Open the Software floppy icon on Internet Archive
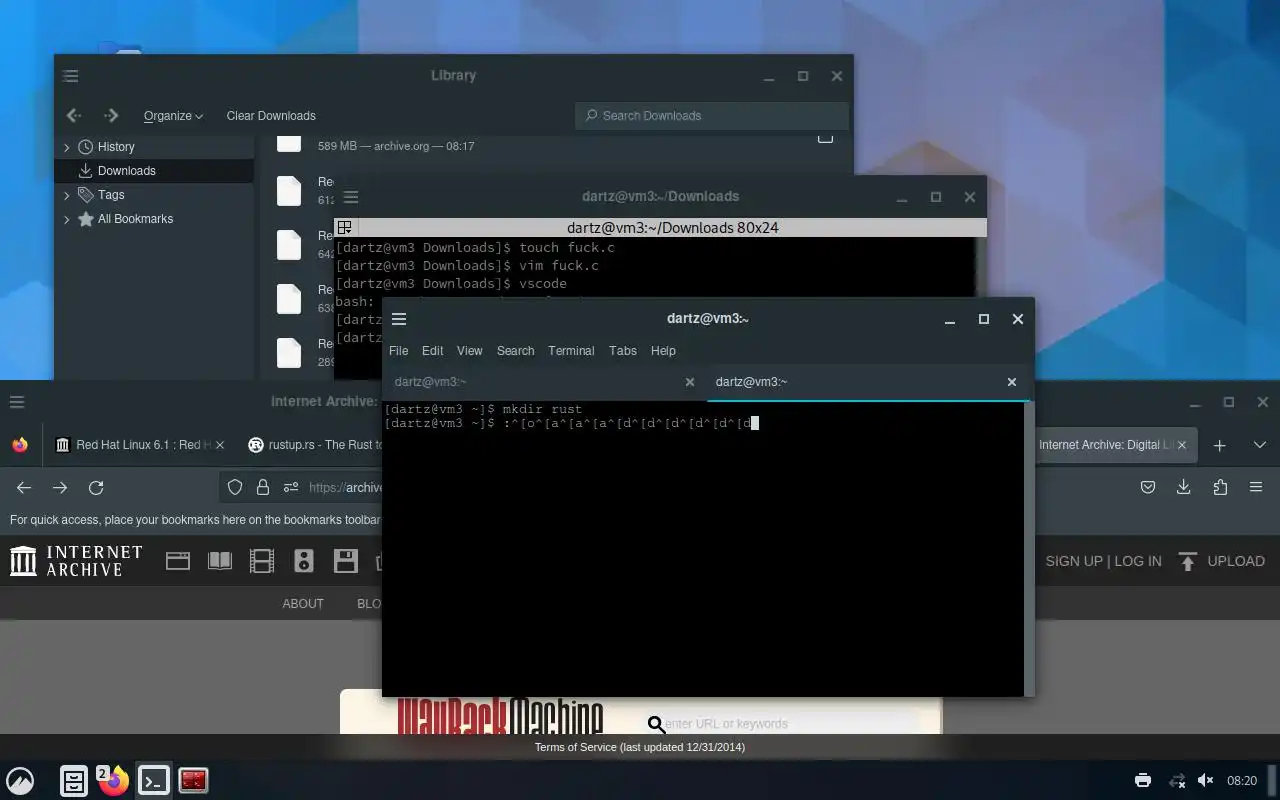This screenshot has width=1280, height=800. 346,561
